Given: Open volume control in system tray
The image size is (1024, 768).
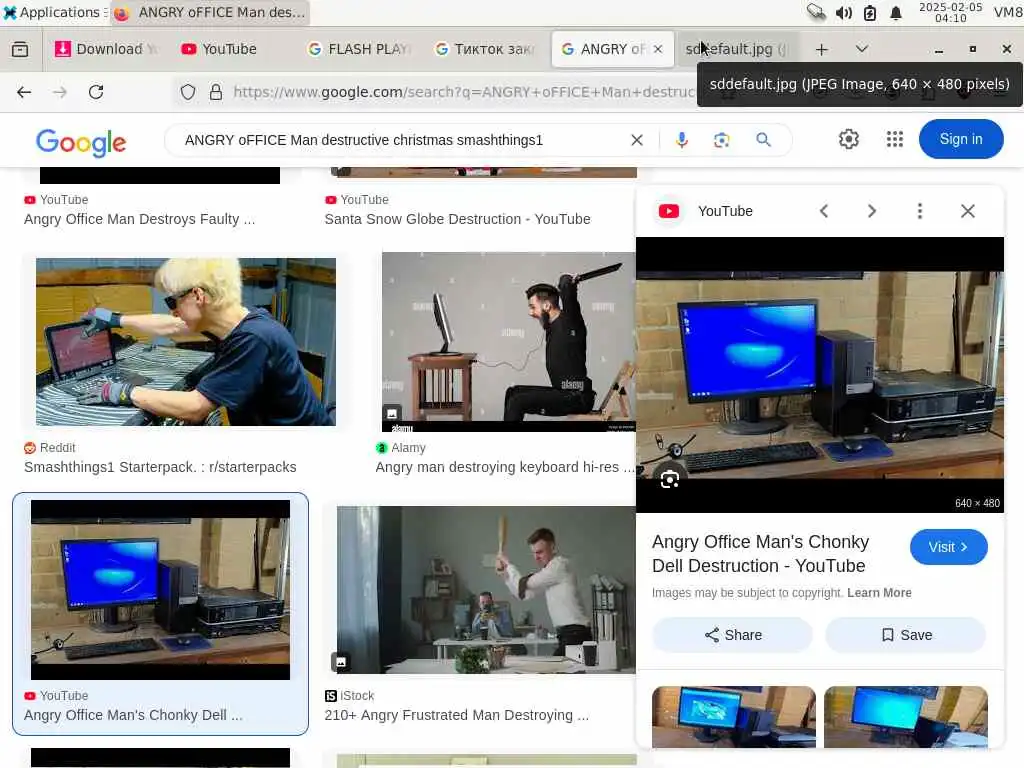Looking at the screenshot, I should (x=844, y=12).
